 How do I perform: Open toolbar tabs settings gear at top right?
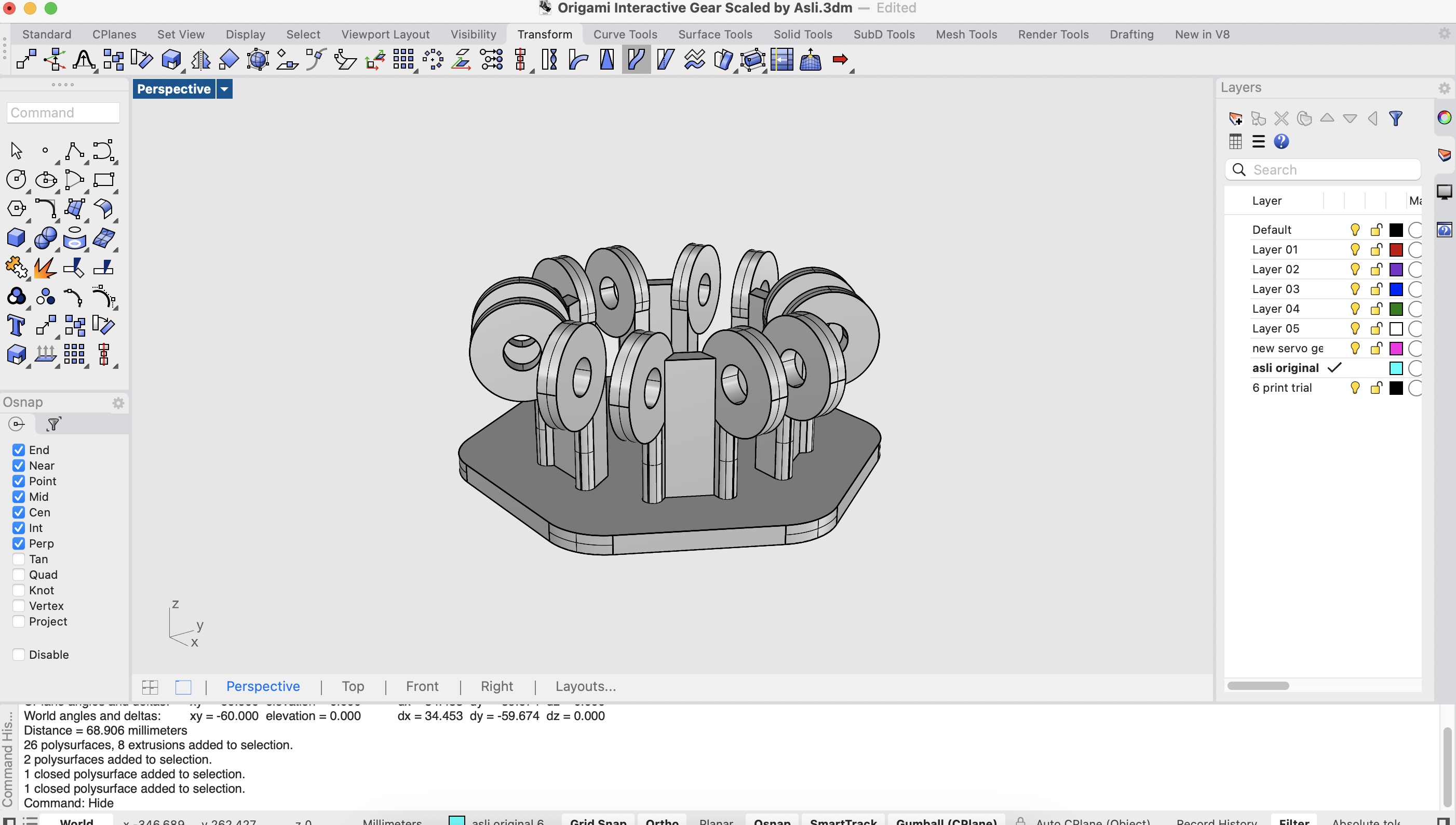tap(1444, 33)
